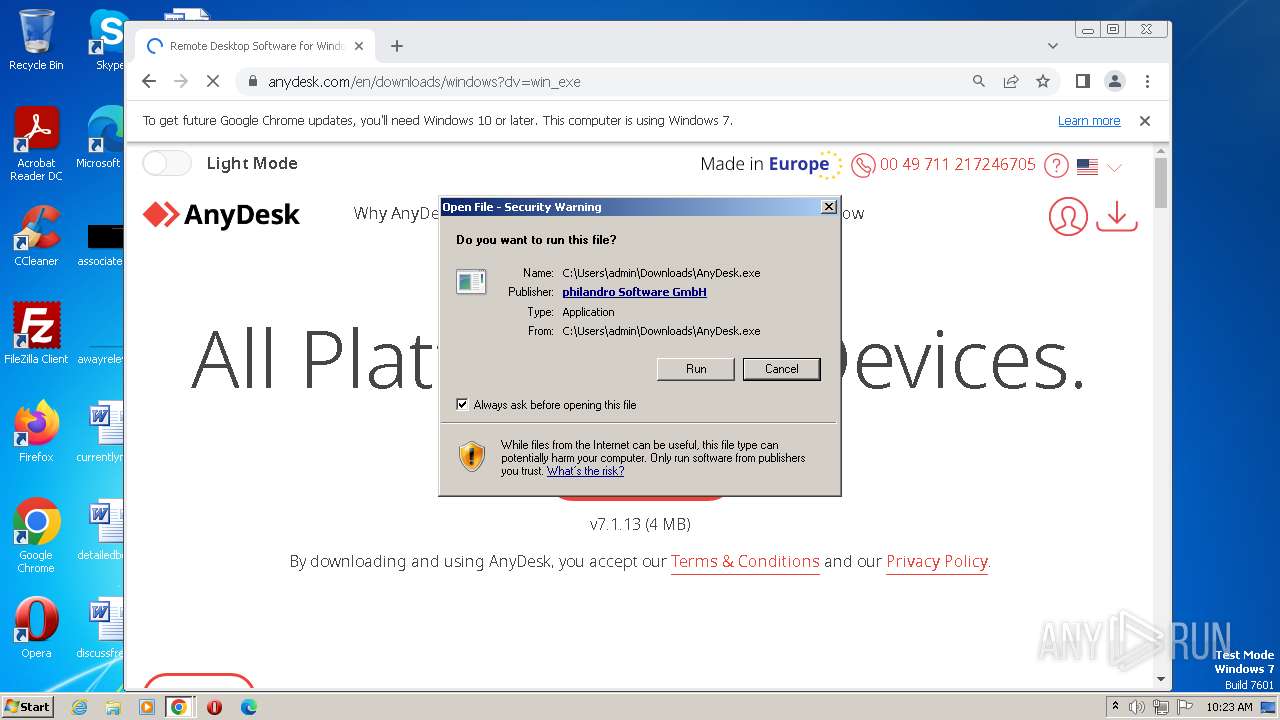This screenshot has width=1280, height=720.
Task: Dismiss the Chrome update notification bar
Action: click(1145, 121)
